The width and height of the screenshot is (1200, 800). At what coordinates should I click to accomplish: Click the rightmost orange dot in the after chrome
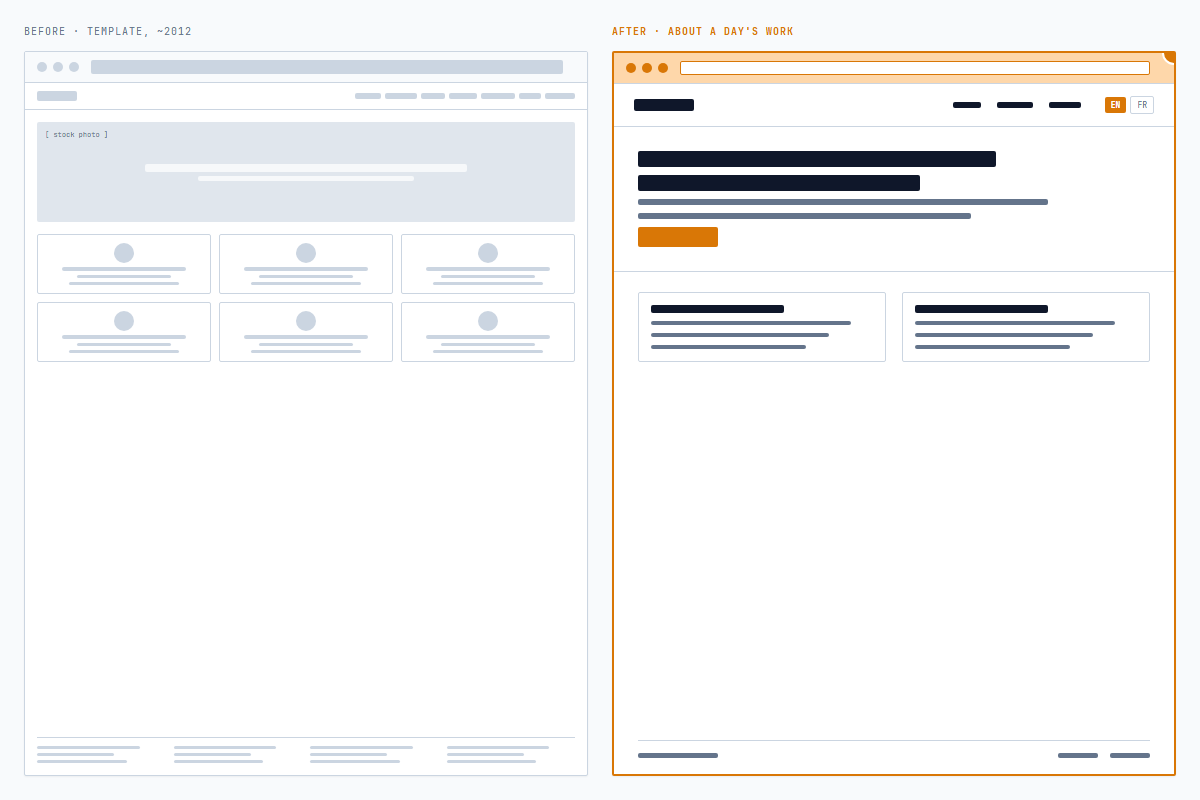[661, 68]
